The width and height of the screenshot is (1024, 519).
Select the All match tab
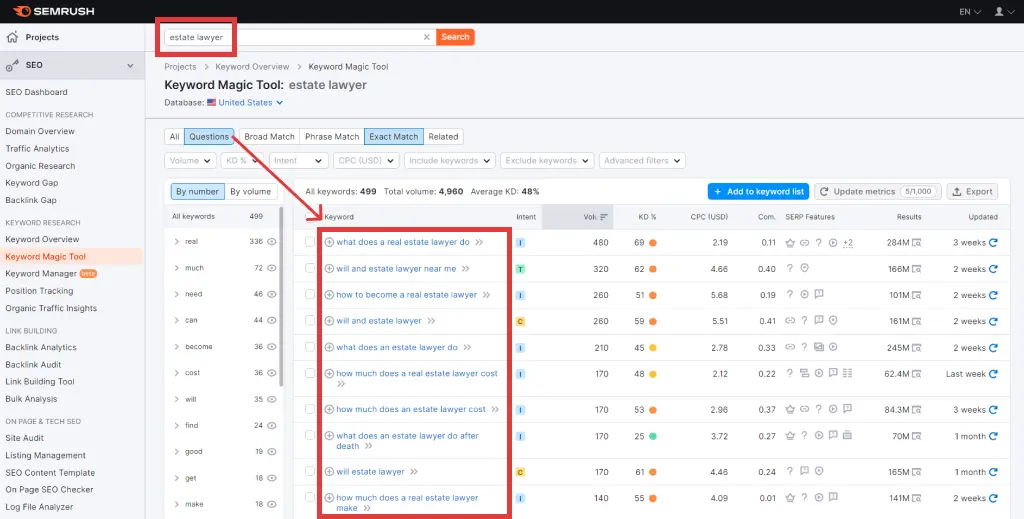[174, 136]
